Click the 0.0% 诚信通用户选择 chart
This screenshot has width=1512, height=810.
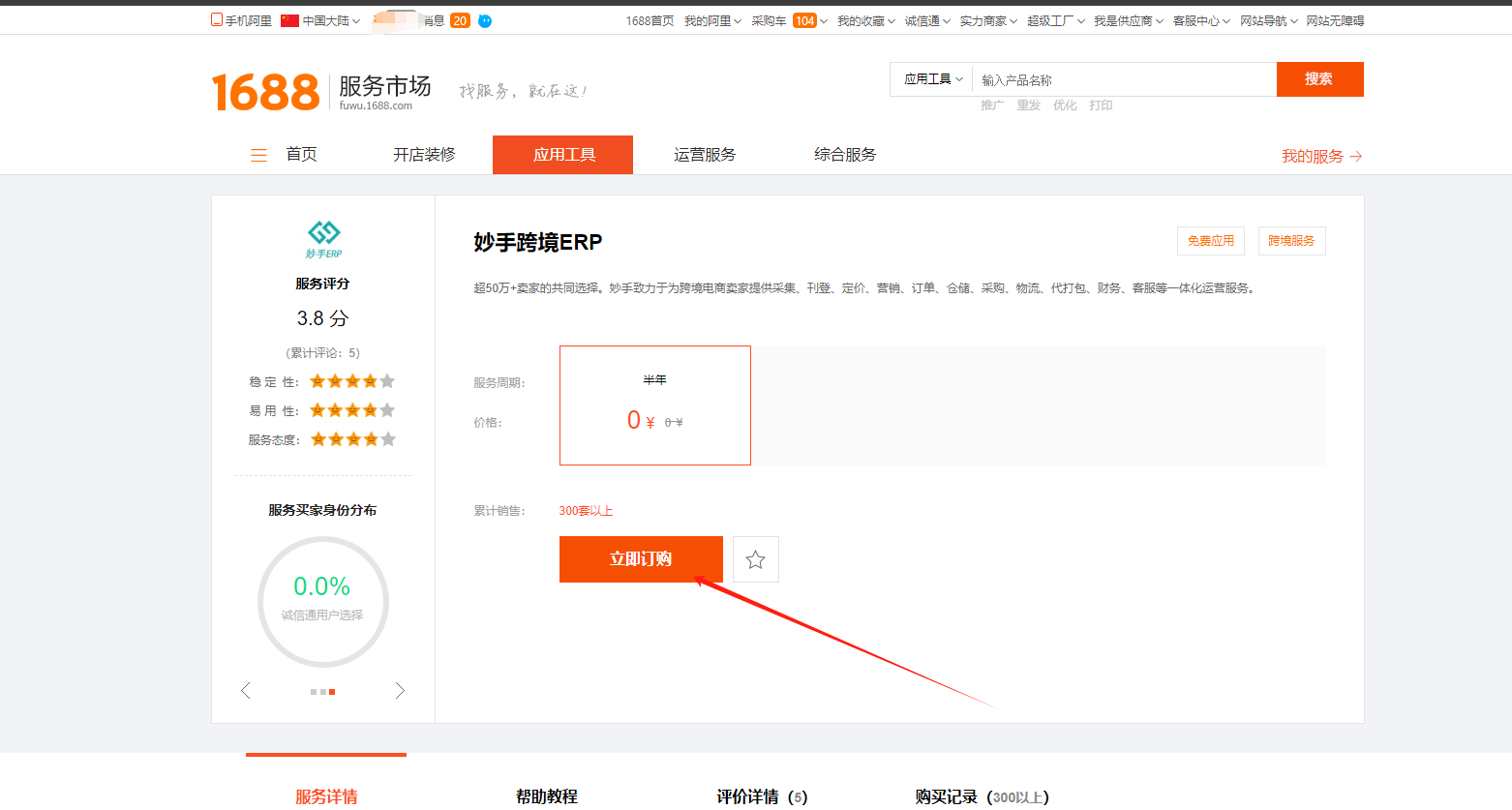(323, 602)
